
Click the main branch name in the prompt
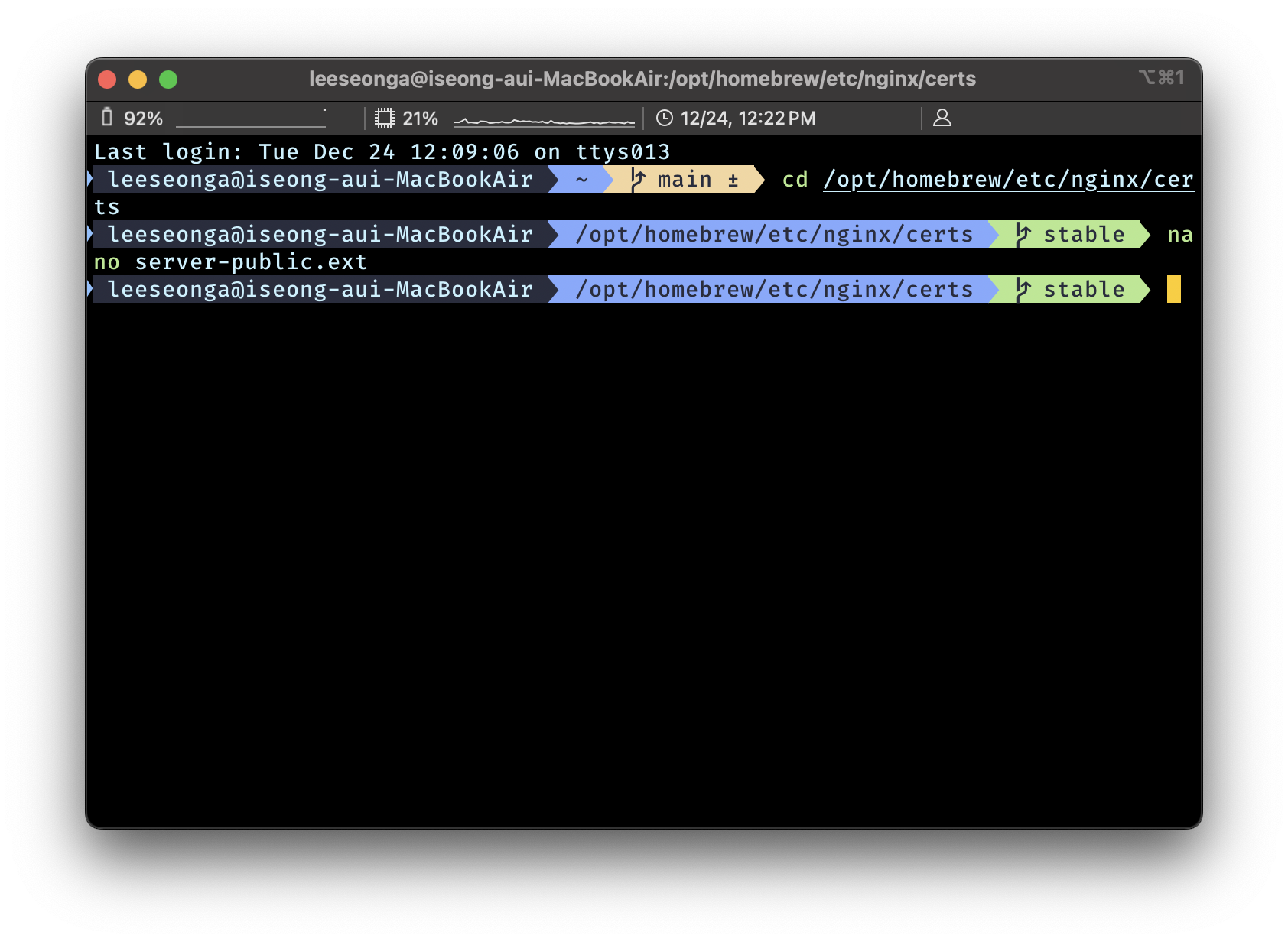click(685, 180)
